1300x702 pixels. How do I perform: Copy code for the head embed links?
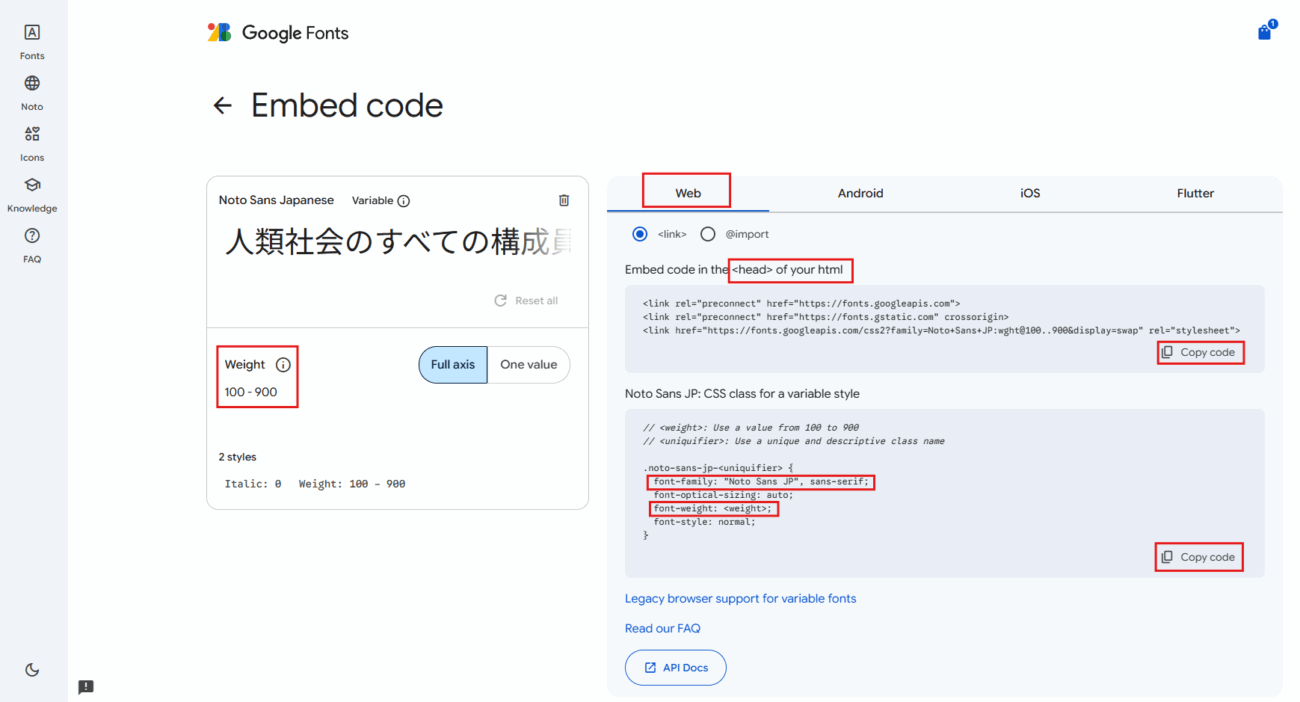click(x=1199, y=352)
